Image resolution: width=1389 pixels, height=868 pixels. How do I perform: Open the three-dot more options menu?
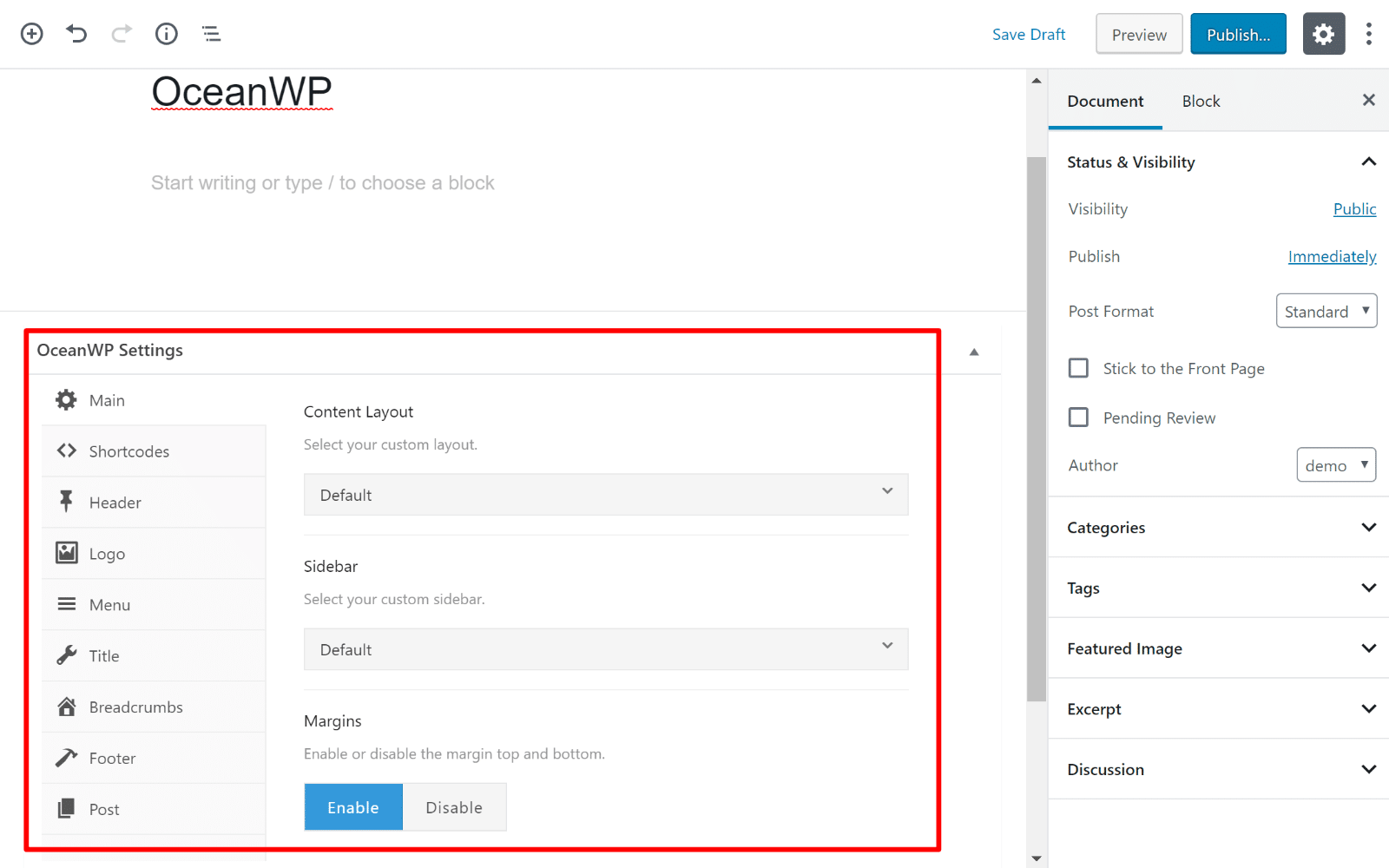click(1368, 34)
